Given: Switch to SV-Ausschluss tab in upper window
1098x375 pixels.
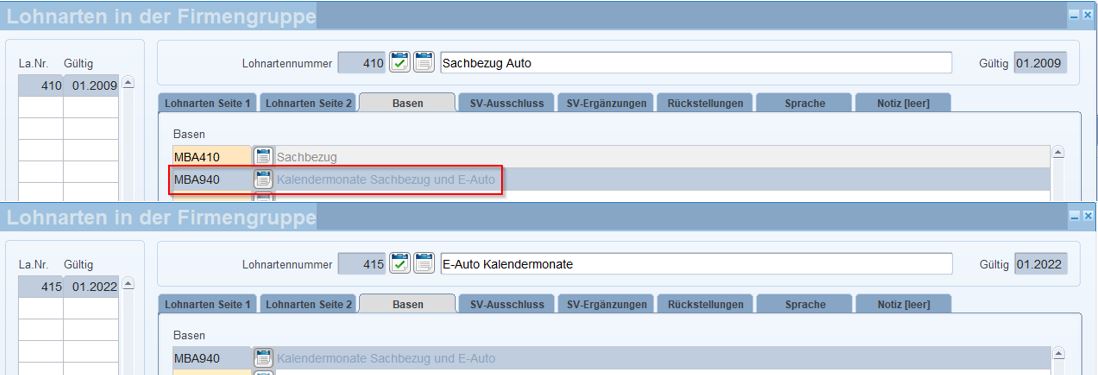Looking at the screenshot, I should point(507,104).
